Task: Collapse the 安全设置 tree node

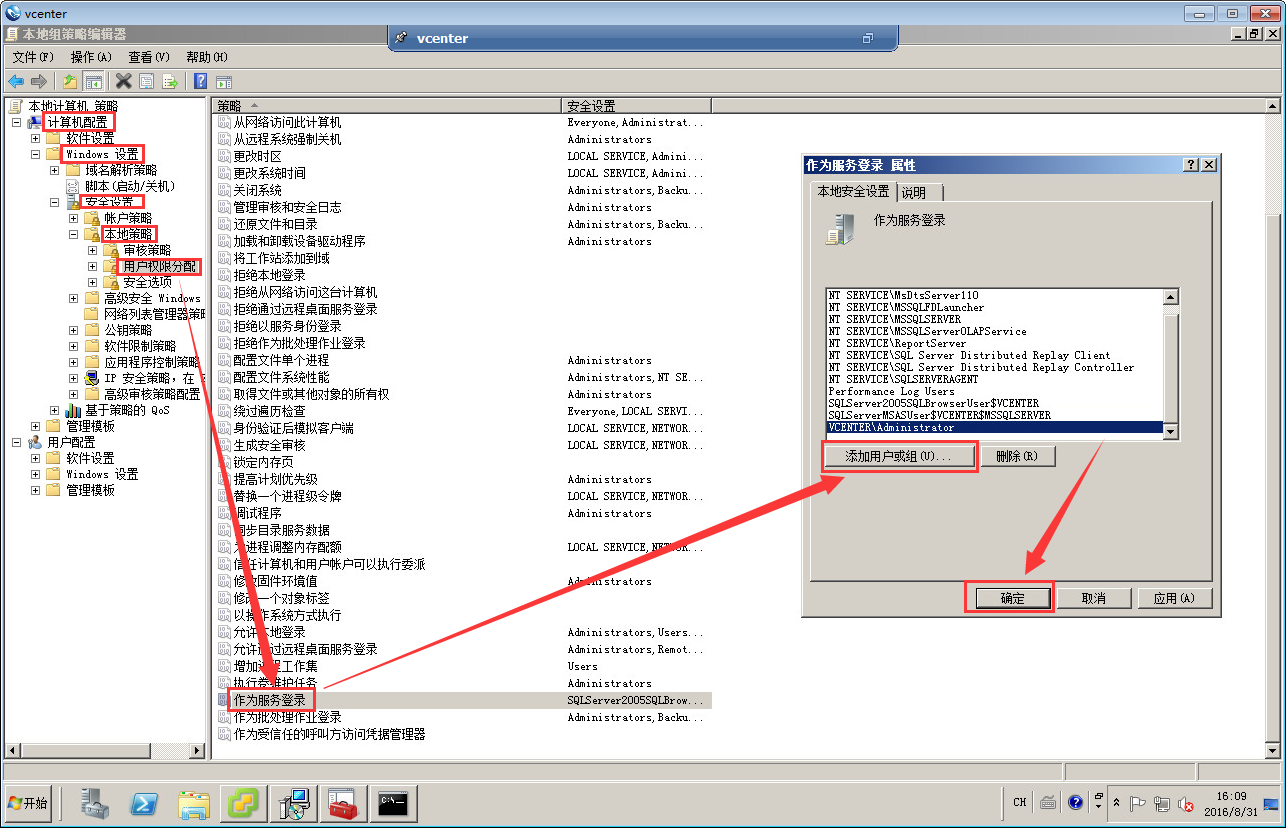Action: [55, 202]
